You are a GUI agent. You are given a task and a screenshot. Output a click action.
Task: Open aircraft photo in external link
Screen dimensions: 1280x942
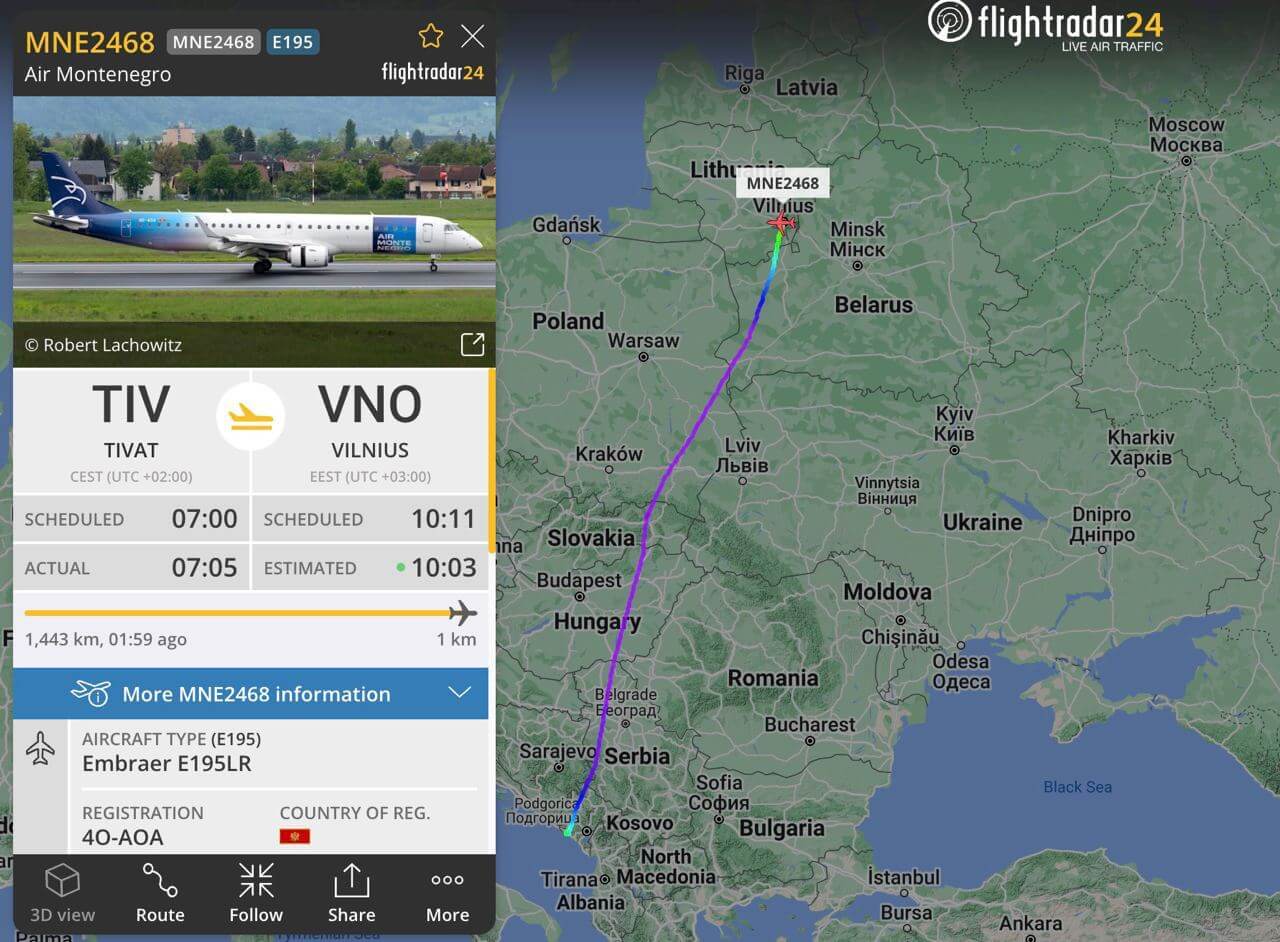472,345
